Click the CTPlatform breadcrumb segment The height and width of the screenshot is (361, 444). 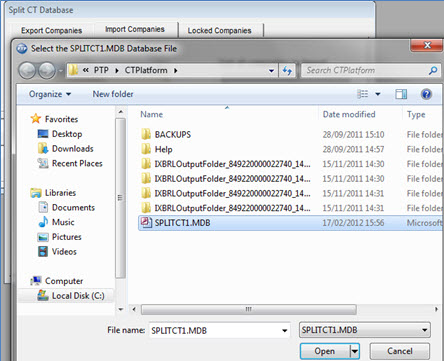pos(146,70)
